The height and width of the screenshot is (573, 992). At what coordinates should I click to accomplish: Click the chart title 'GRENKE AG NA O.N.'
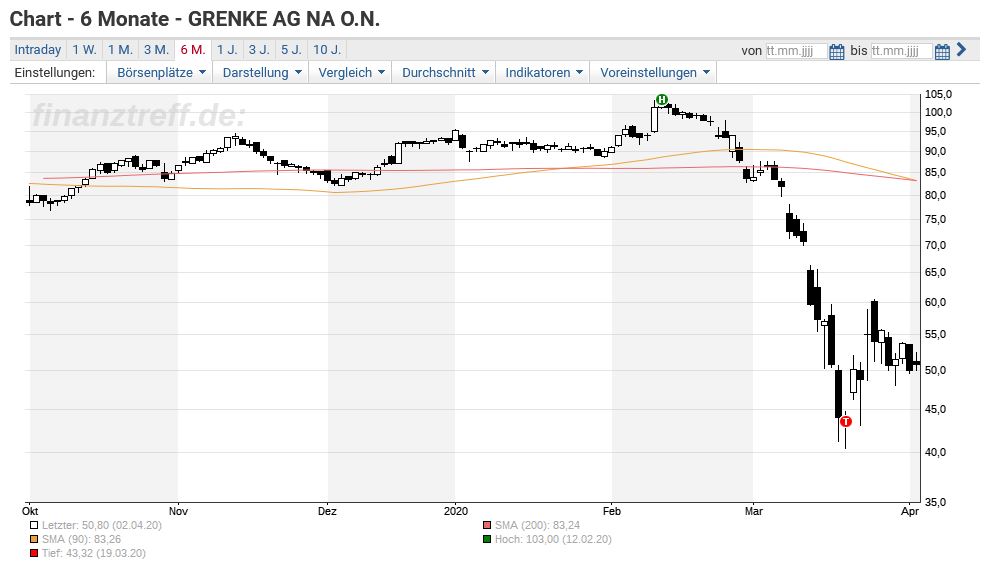[x=284, y=19]
